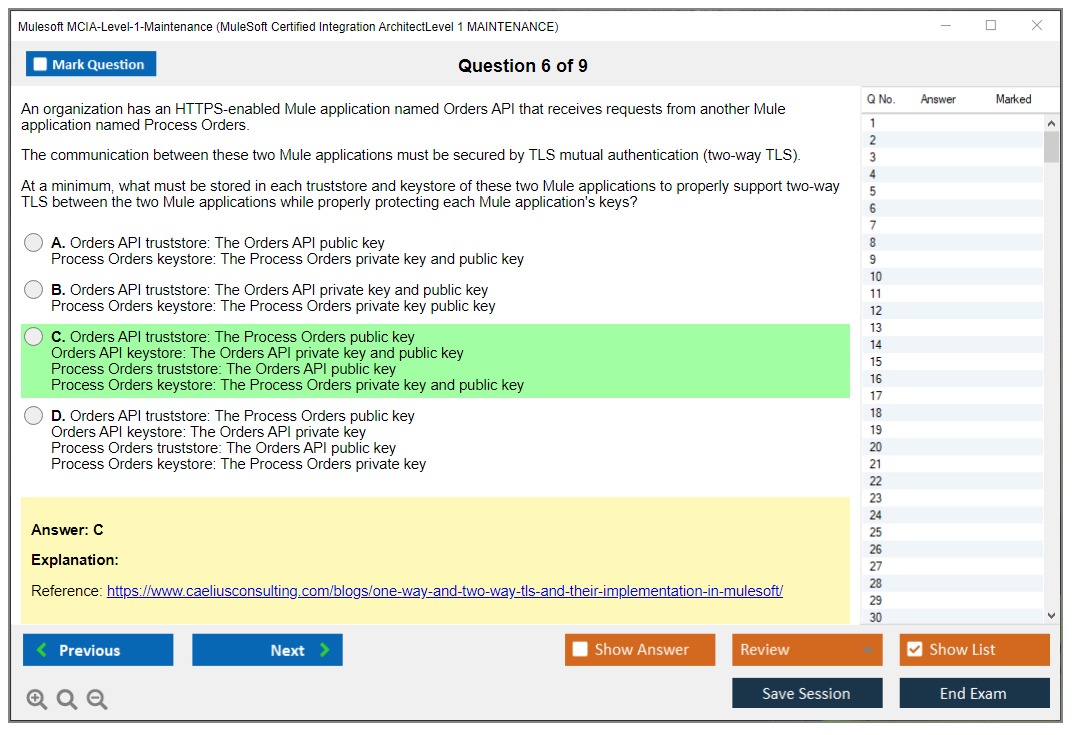
Task: Go back to the Previous question
Action: coord(98,650)
